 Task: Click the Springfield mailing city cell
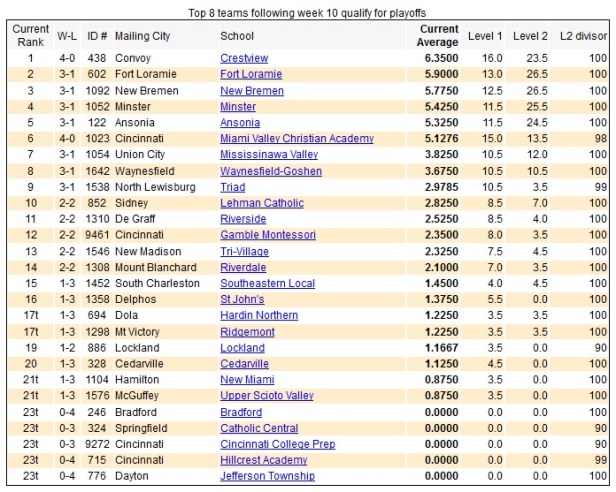tap(141, 428)
